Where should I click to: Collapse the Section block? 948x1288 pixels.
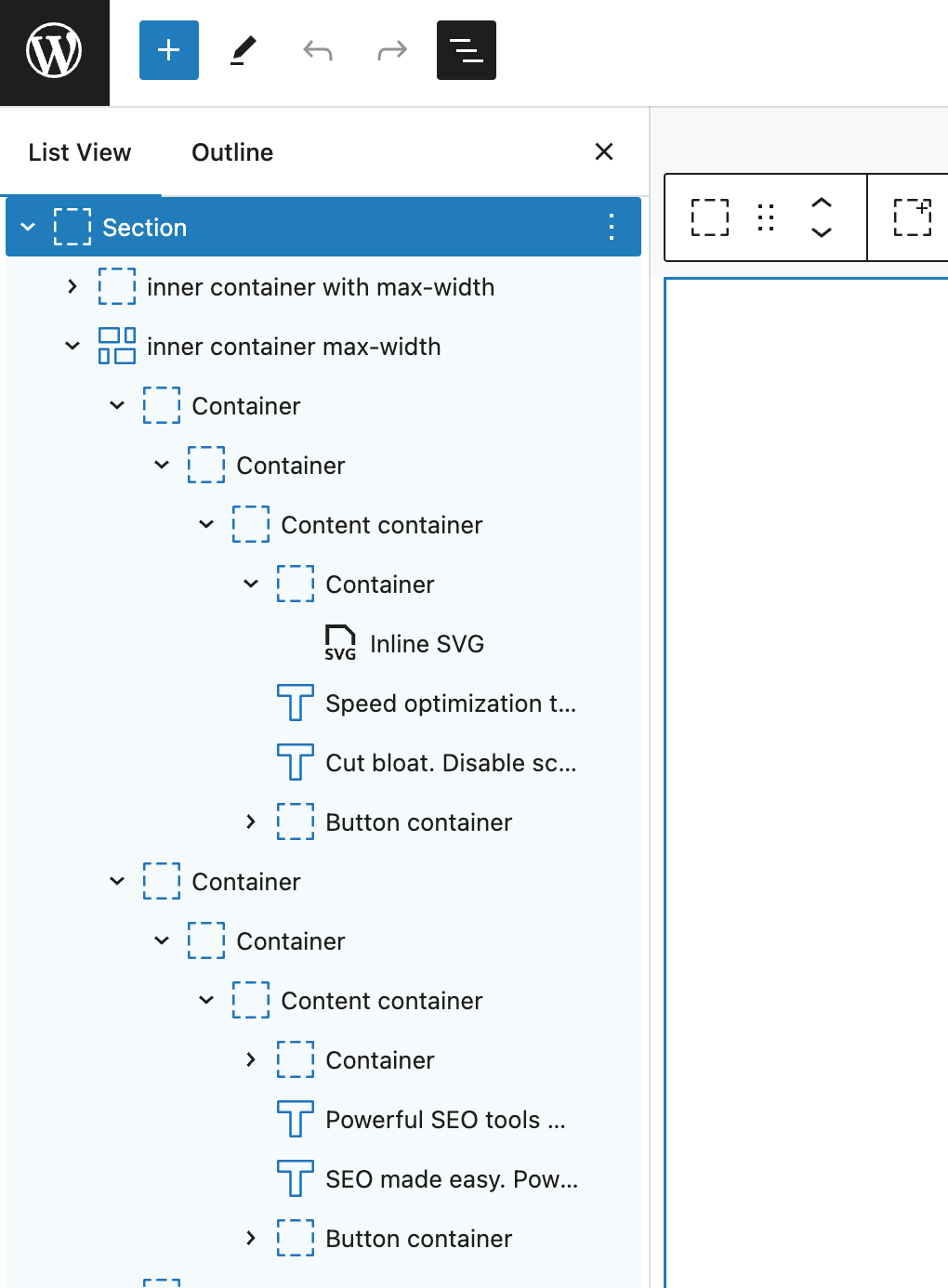pos(28,227)
